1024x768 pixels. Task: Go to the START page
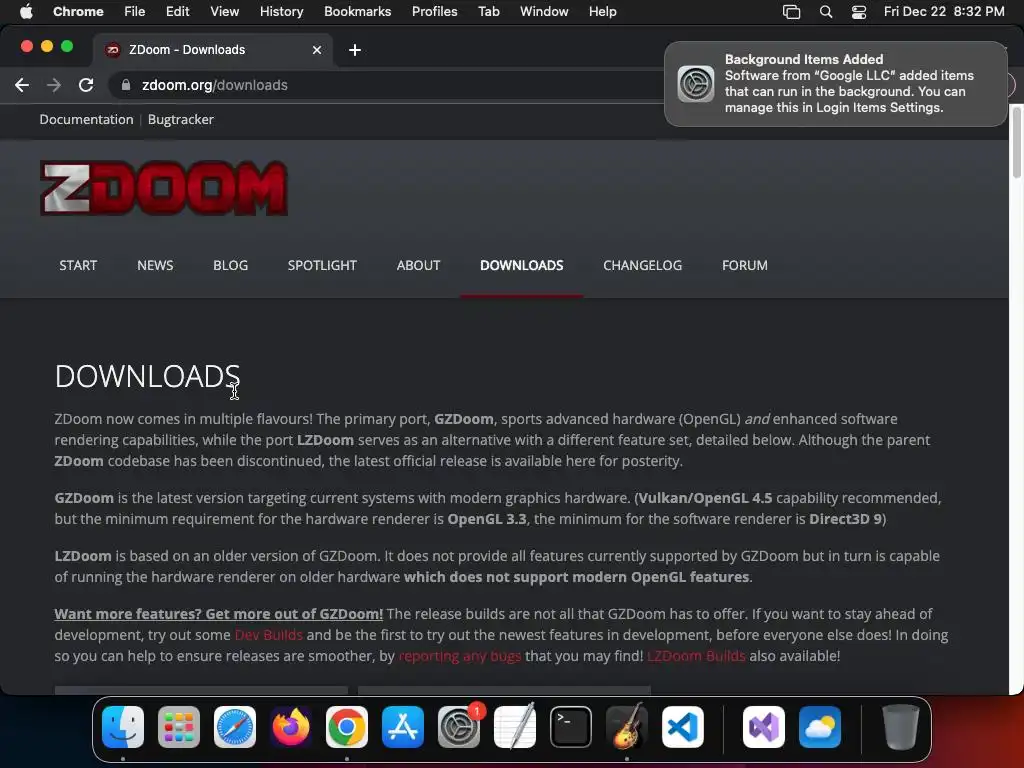coord(78,265)
